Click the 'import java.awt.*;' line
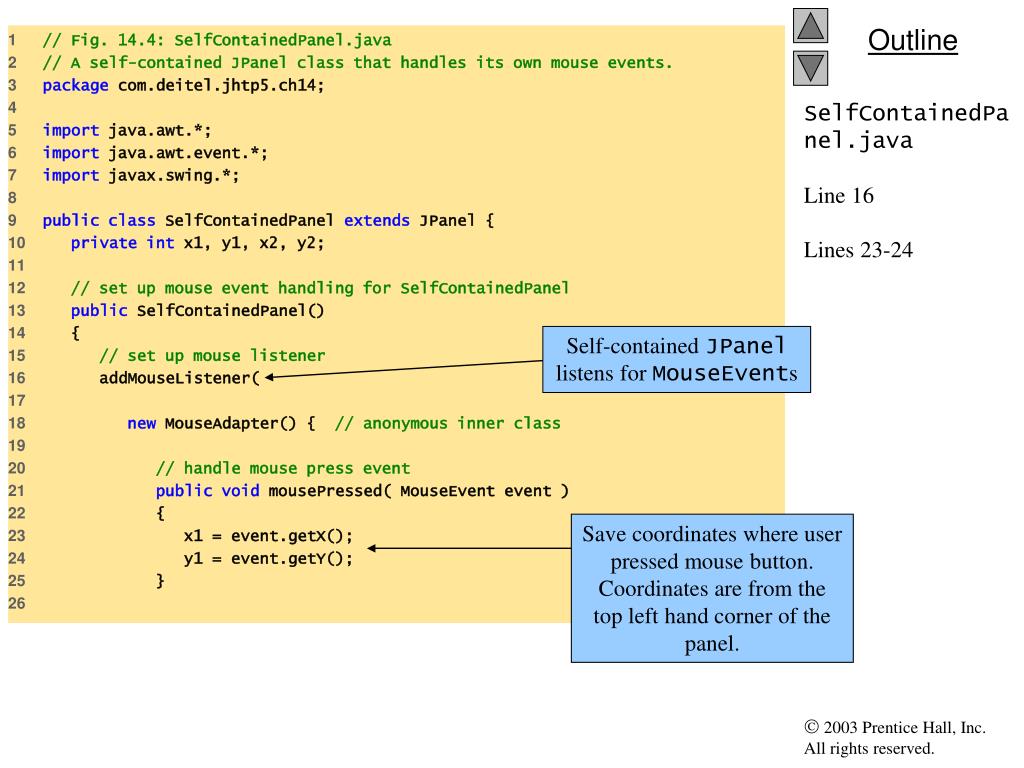The image size is (1024, 768). (x=127, y=131)
